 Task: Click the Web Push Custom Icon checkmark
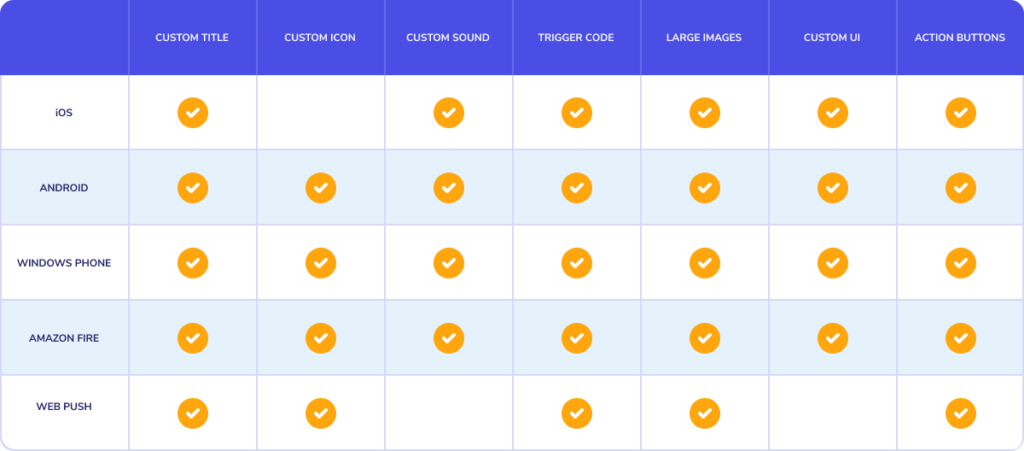point(321,413)
